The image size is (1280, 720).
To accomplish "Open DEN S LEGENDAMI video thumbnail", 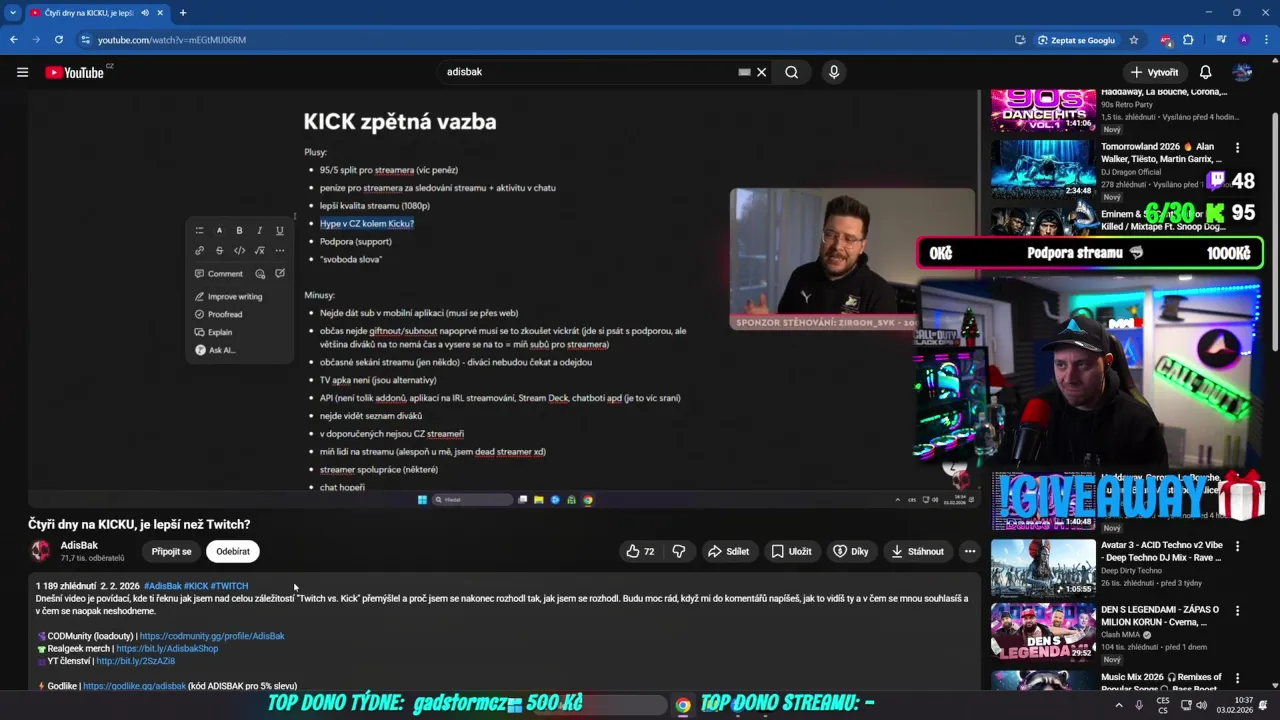I will [x=1043, y=632].
